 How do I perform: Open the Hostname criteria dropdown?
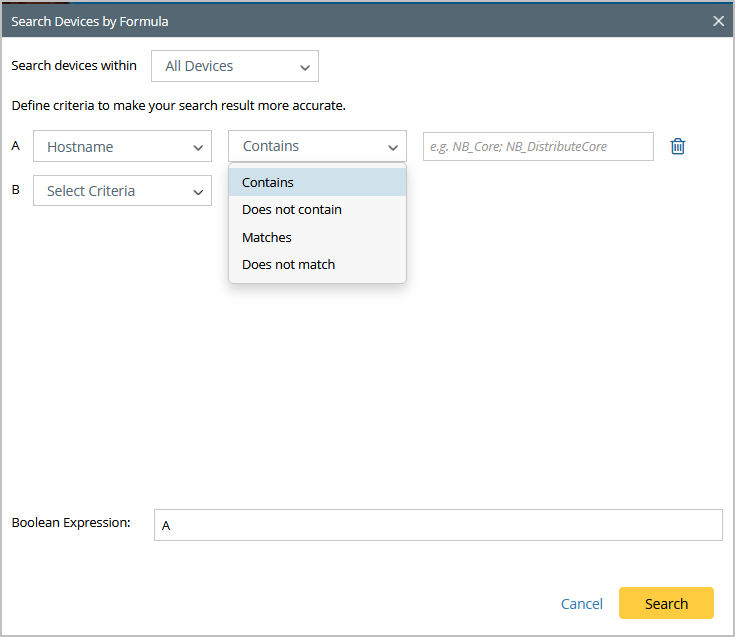122,147
